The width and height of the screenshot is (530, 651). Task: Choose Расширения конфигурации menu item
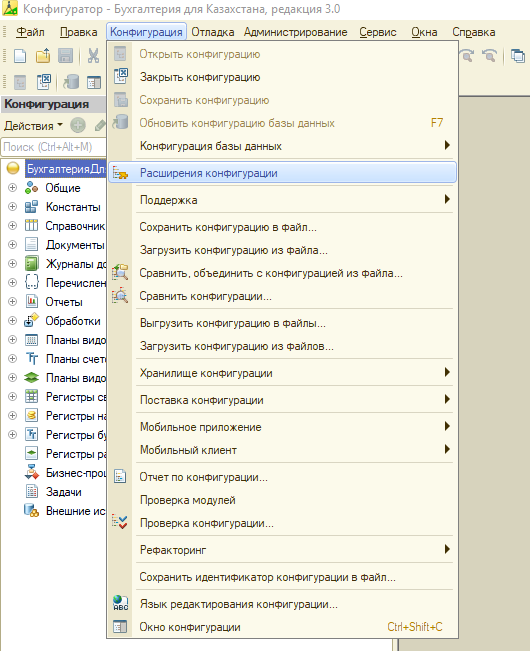click(x=283, y=173)
